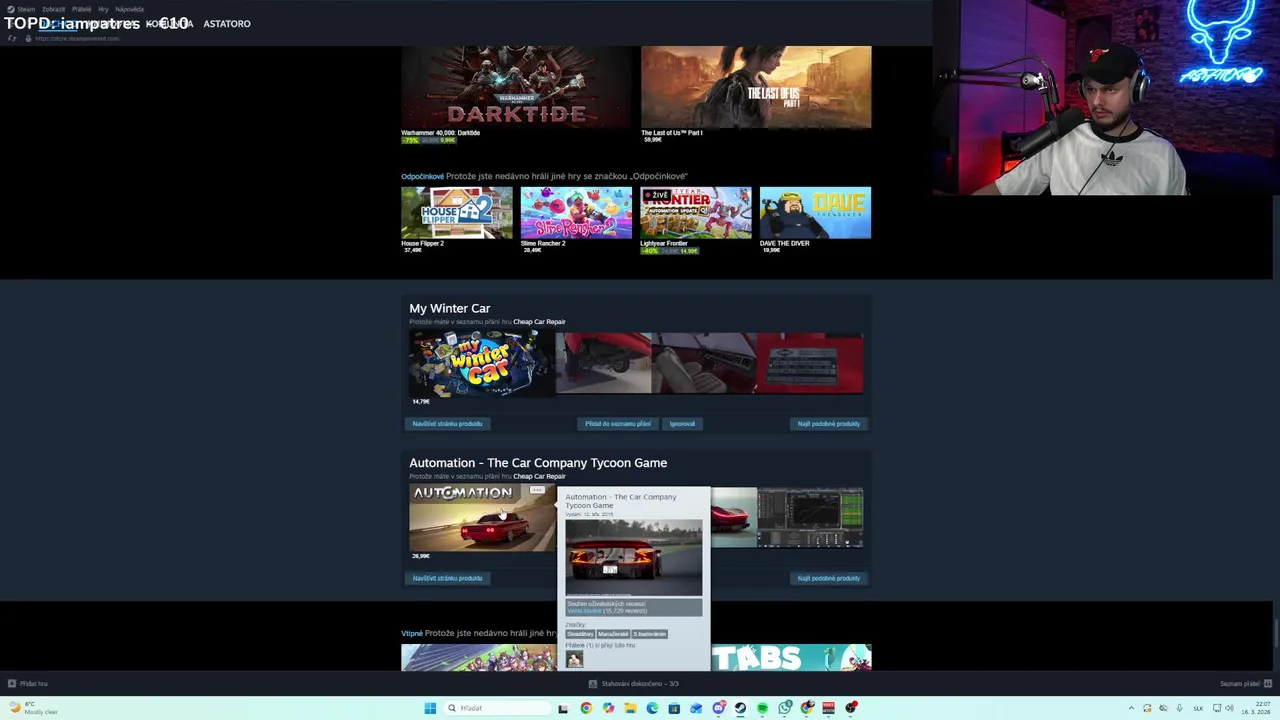1280x720 pixels.
Task: Click the SLK keyboard language indicator
Action: tap(1198, 708)
